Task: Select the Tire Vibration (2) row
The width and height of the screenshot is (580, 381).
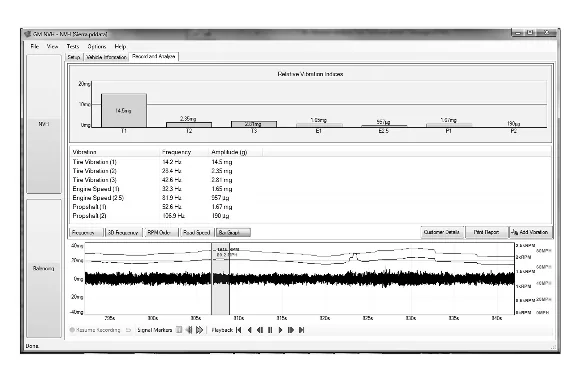Action: pos(310,171)
